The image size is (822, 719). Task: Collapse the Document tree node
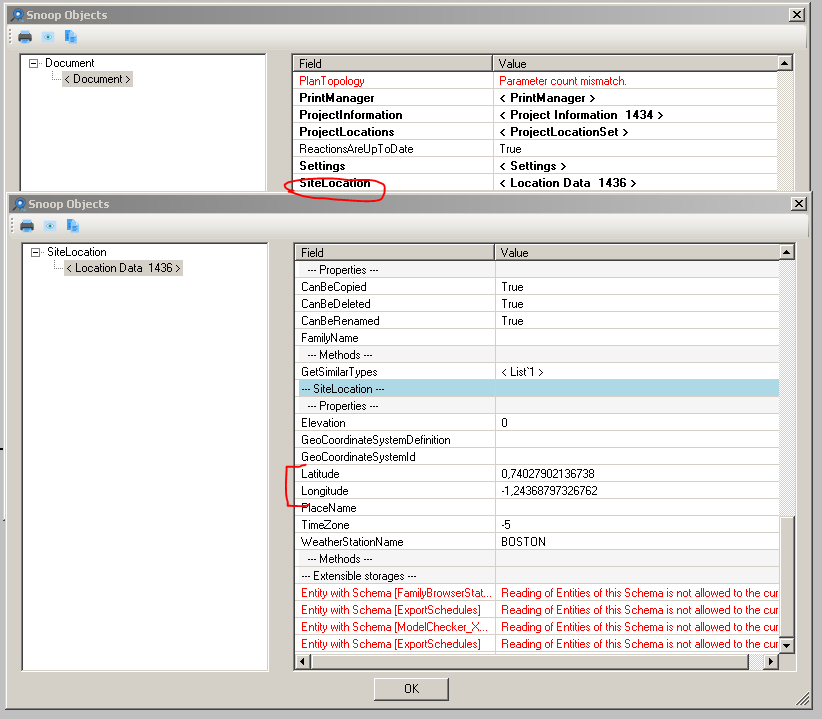pos(34,63)
